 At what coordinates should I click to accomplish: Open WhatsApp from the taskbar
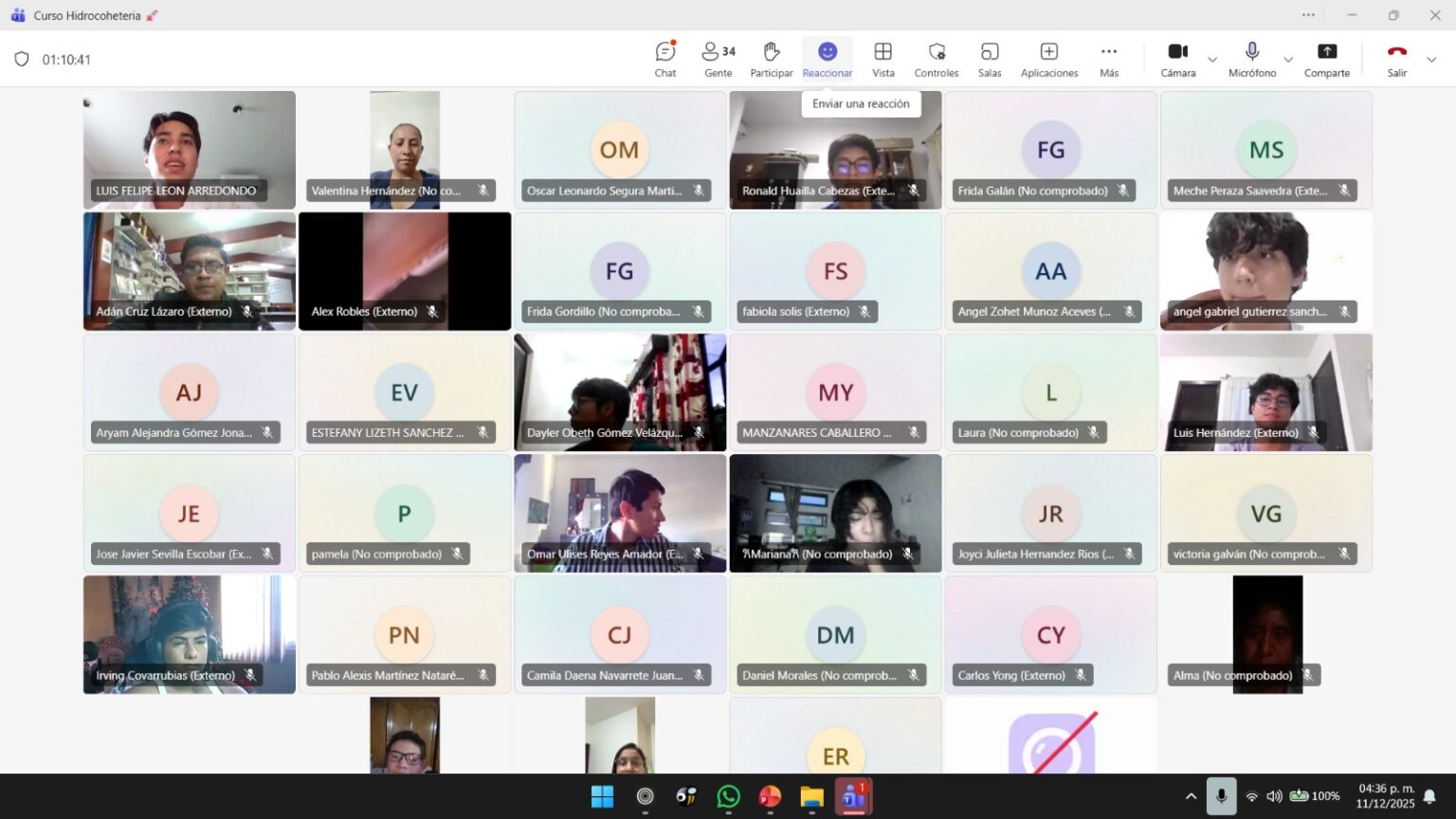pos(728,797)
